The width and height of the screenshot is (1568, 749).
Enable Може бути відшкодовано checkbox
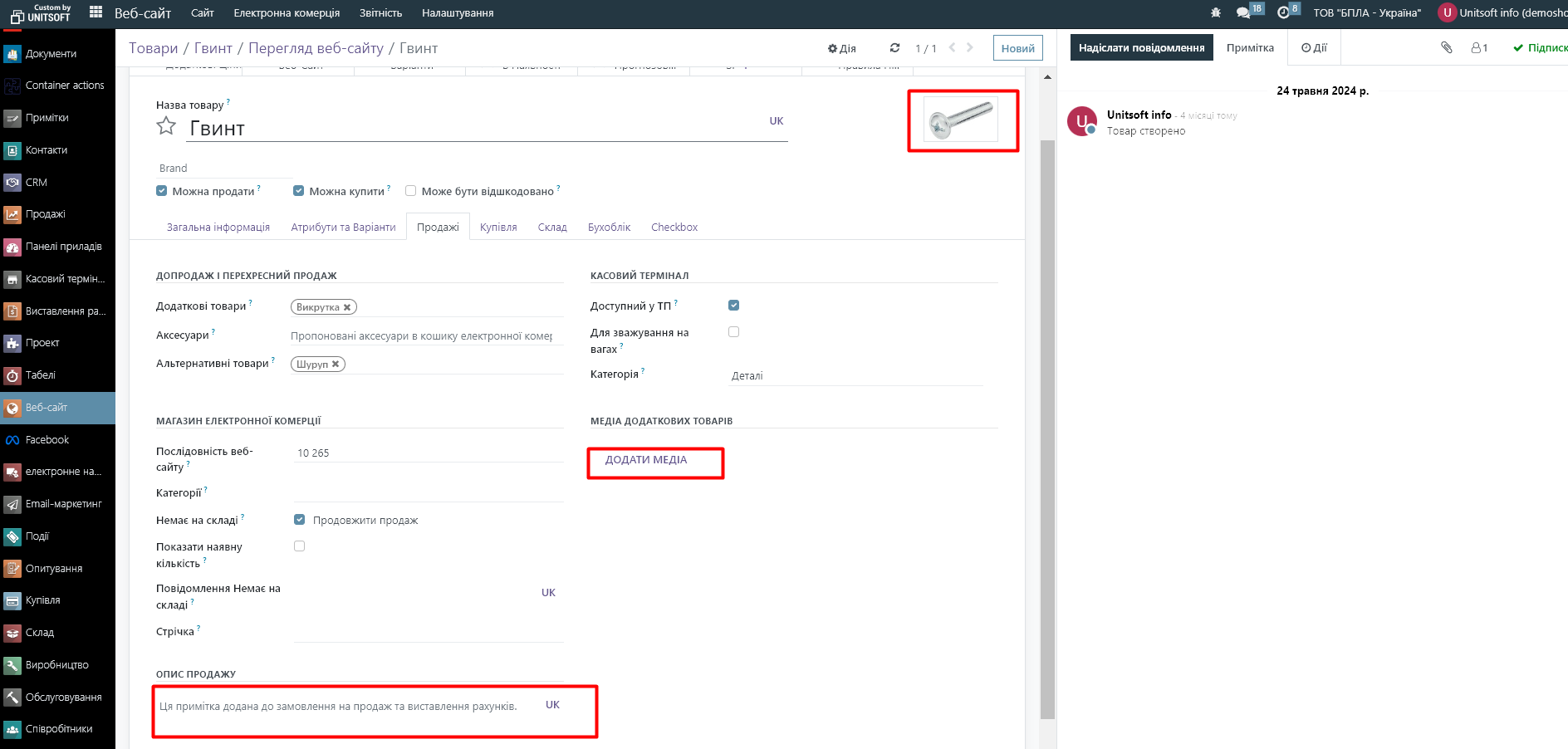click(410, 191)
